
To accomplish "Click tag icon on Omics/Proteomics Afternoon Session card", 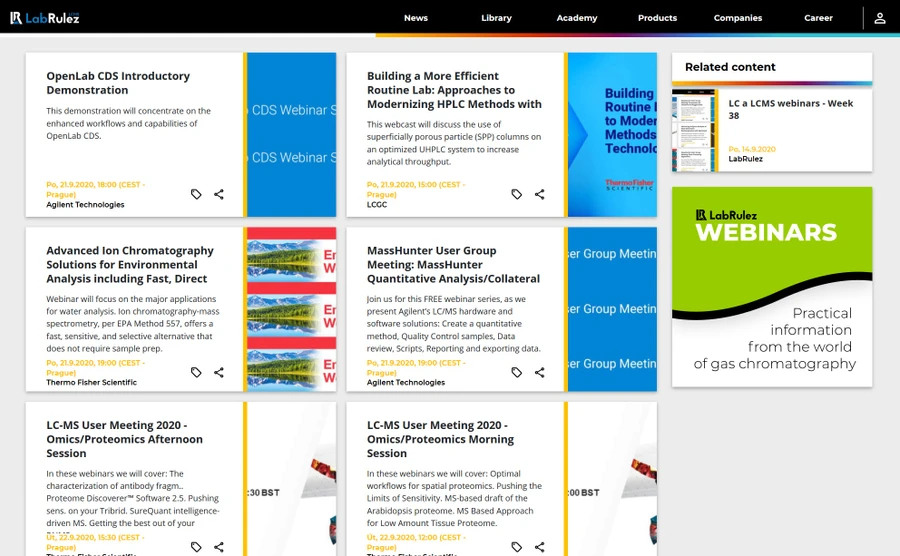I will (196, 547).
